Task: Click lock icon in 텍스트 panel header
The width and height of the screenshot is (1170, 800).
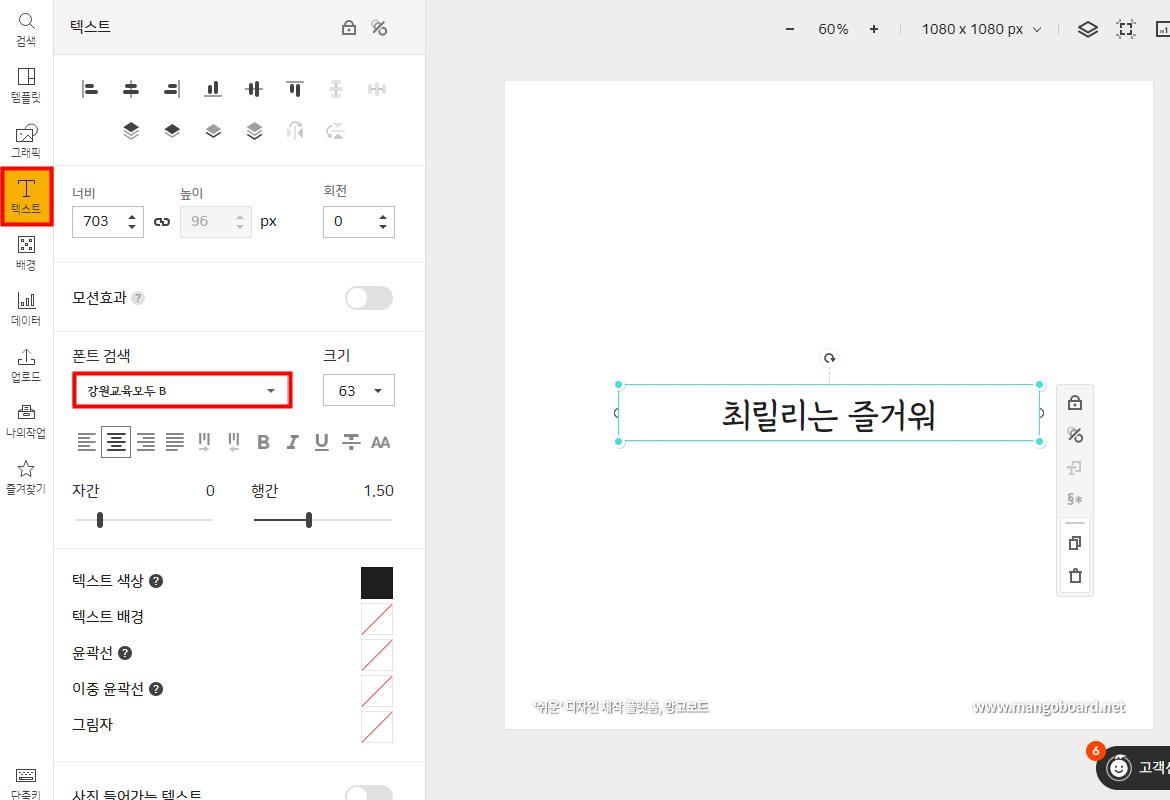Action: click(x=348, y=28)
